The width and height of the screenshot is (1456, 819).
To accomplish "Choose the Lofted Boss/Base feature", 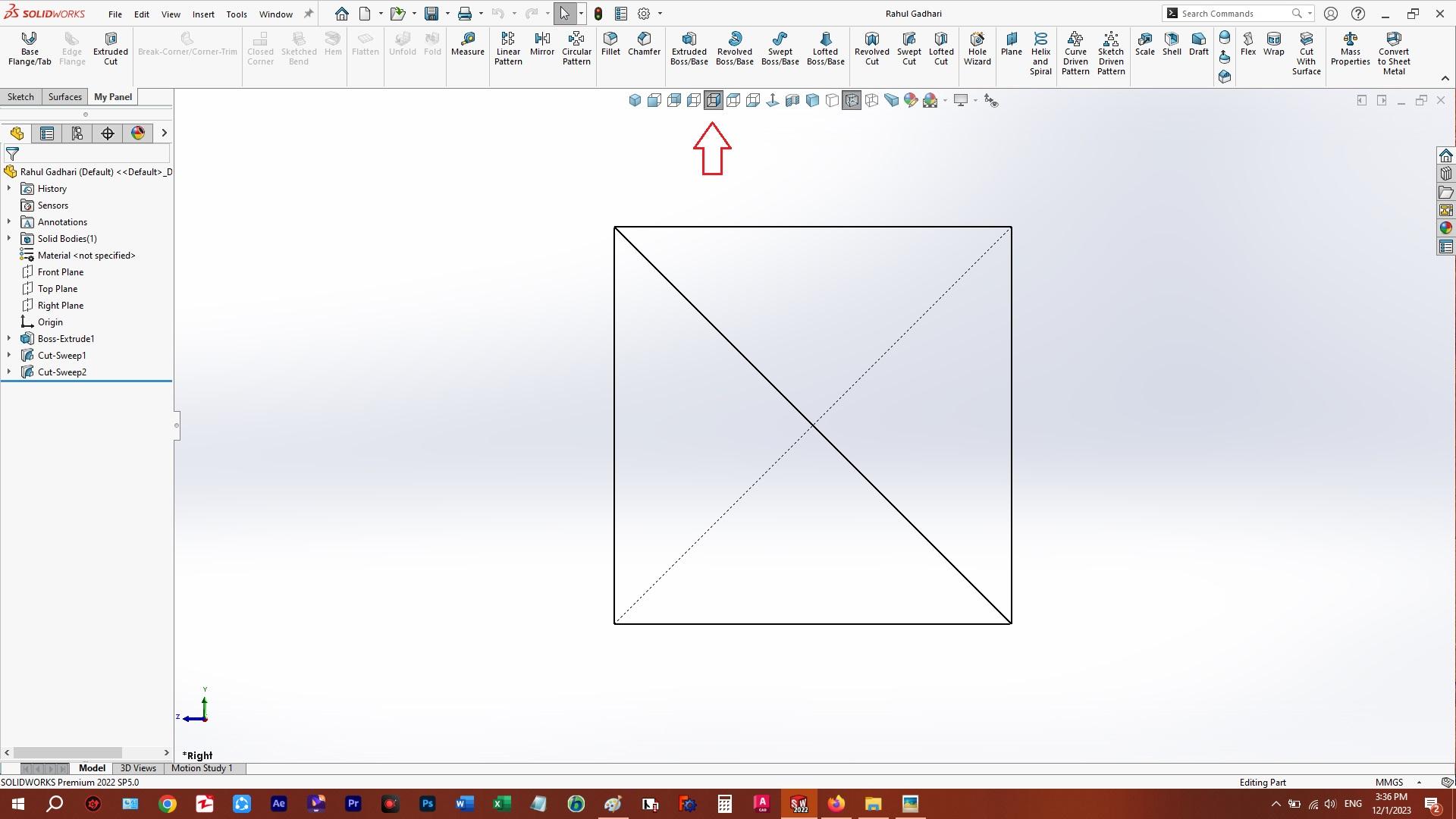I will 825,49.
